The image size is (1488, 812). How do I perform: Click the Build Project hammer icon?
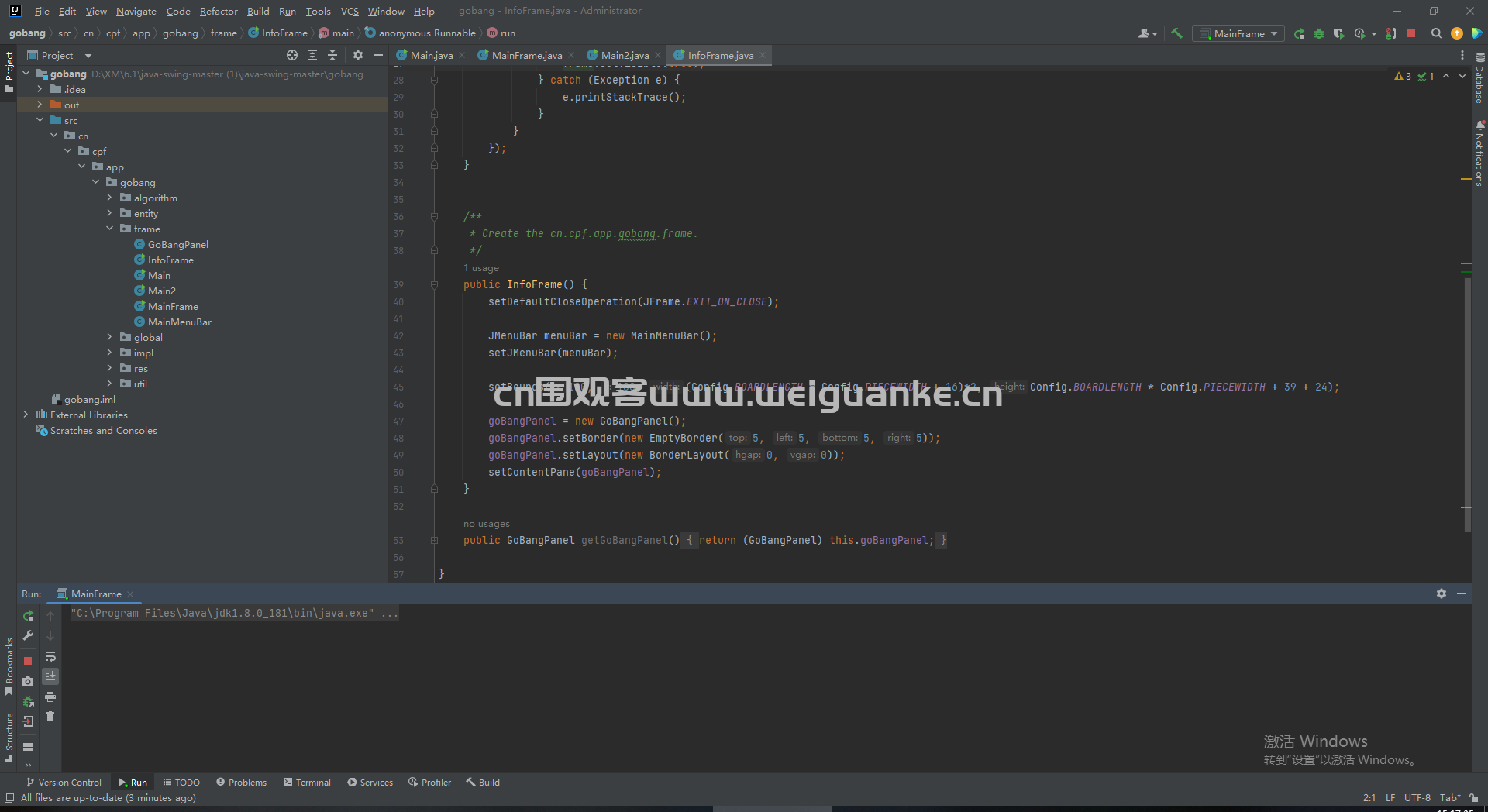(x=1176, y=33)
